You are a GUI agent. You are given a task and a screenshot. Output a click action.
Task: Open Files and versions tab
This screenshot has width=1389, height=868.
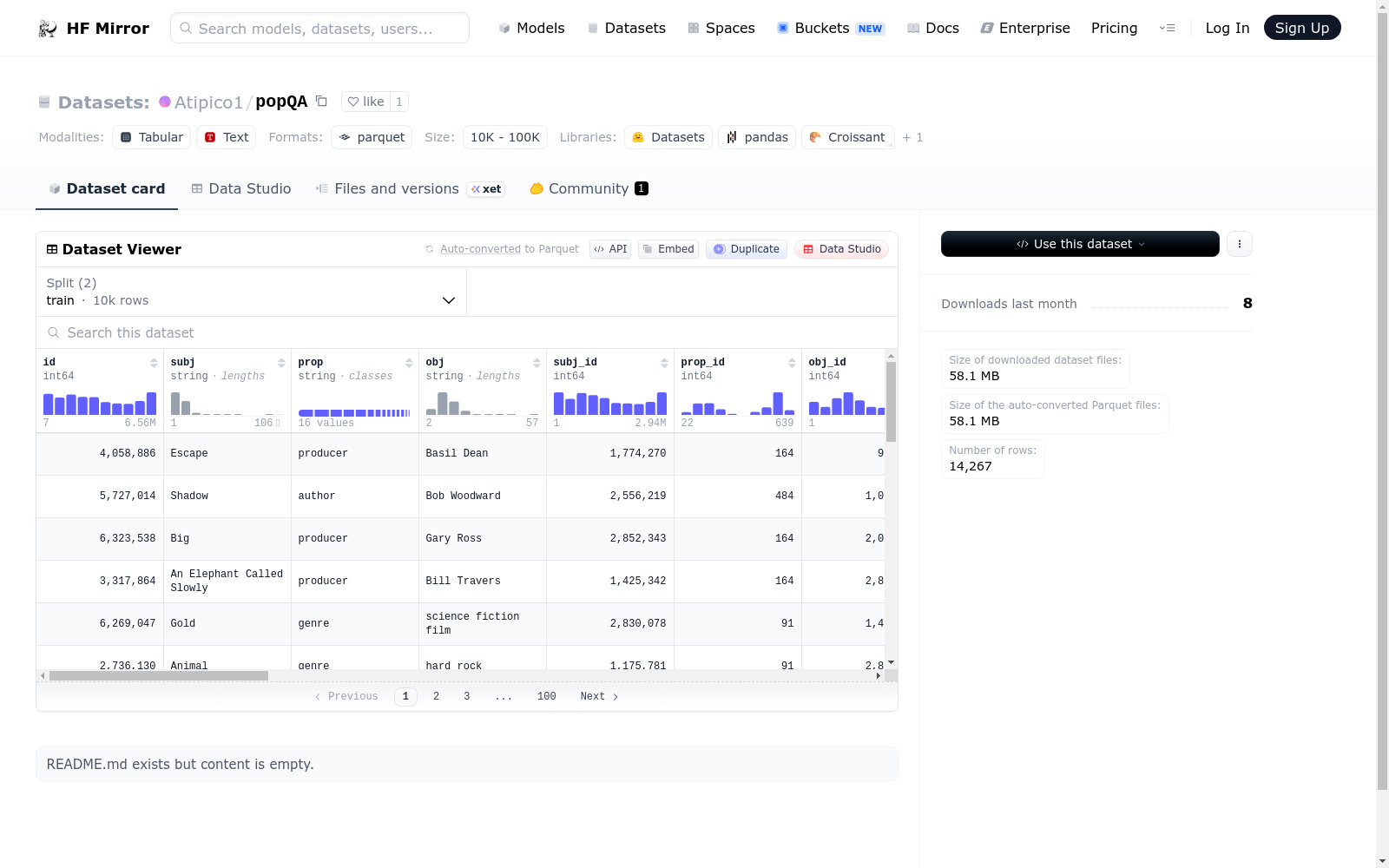pos(410,188)
